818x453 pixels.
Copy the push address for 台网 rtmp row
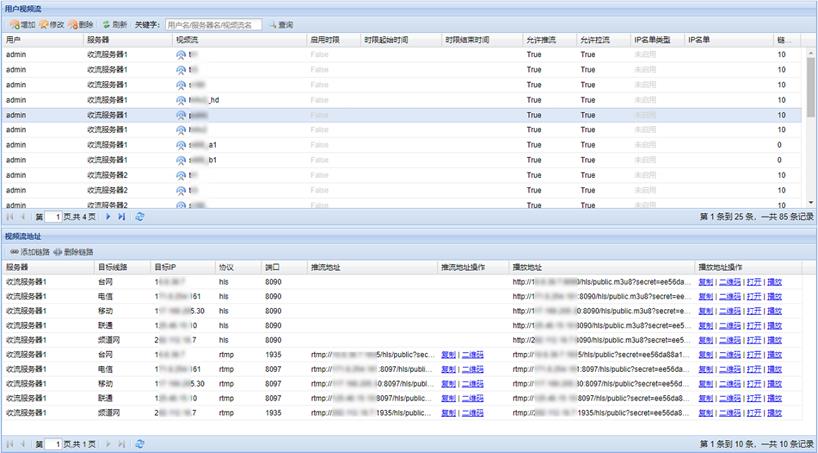pos(448,355)
